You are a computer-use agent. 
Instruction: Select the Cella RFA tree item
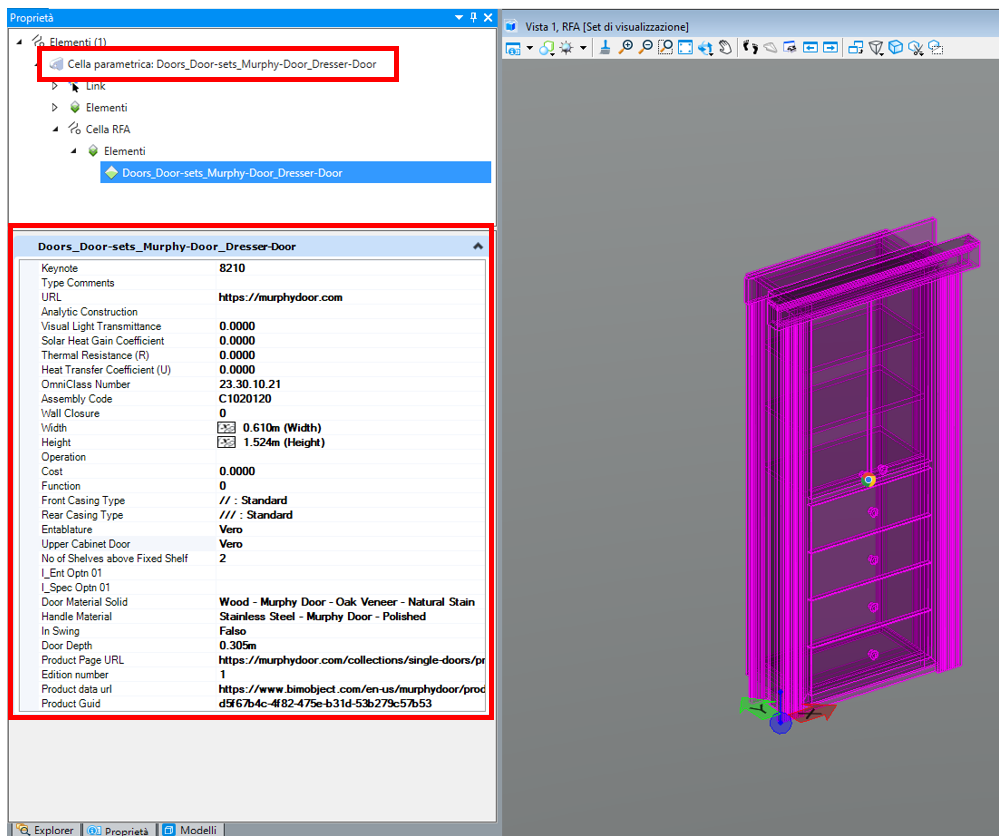pos(107,129)
